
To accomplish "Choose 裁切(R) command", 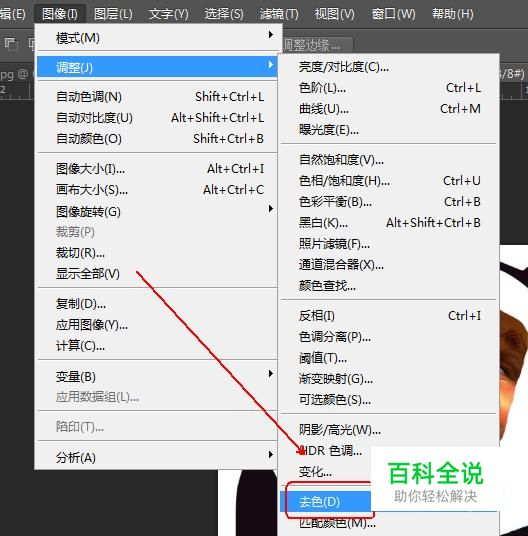I will tap(157, 253).
